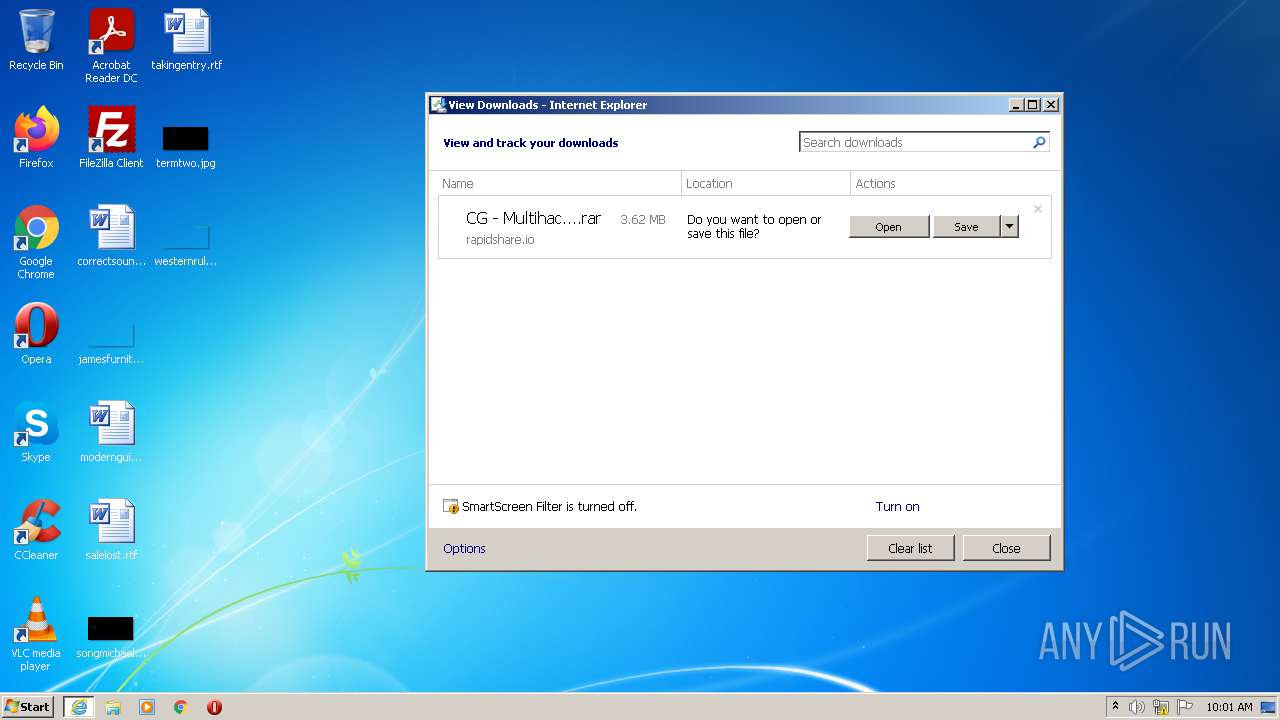Screen dimensions: 1280x720
Task: Click the network status tray icon
Action: pos(1161,707)
